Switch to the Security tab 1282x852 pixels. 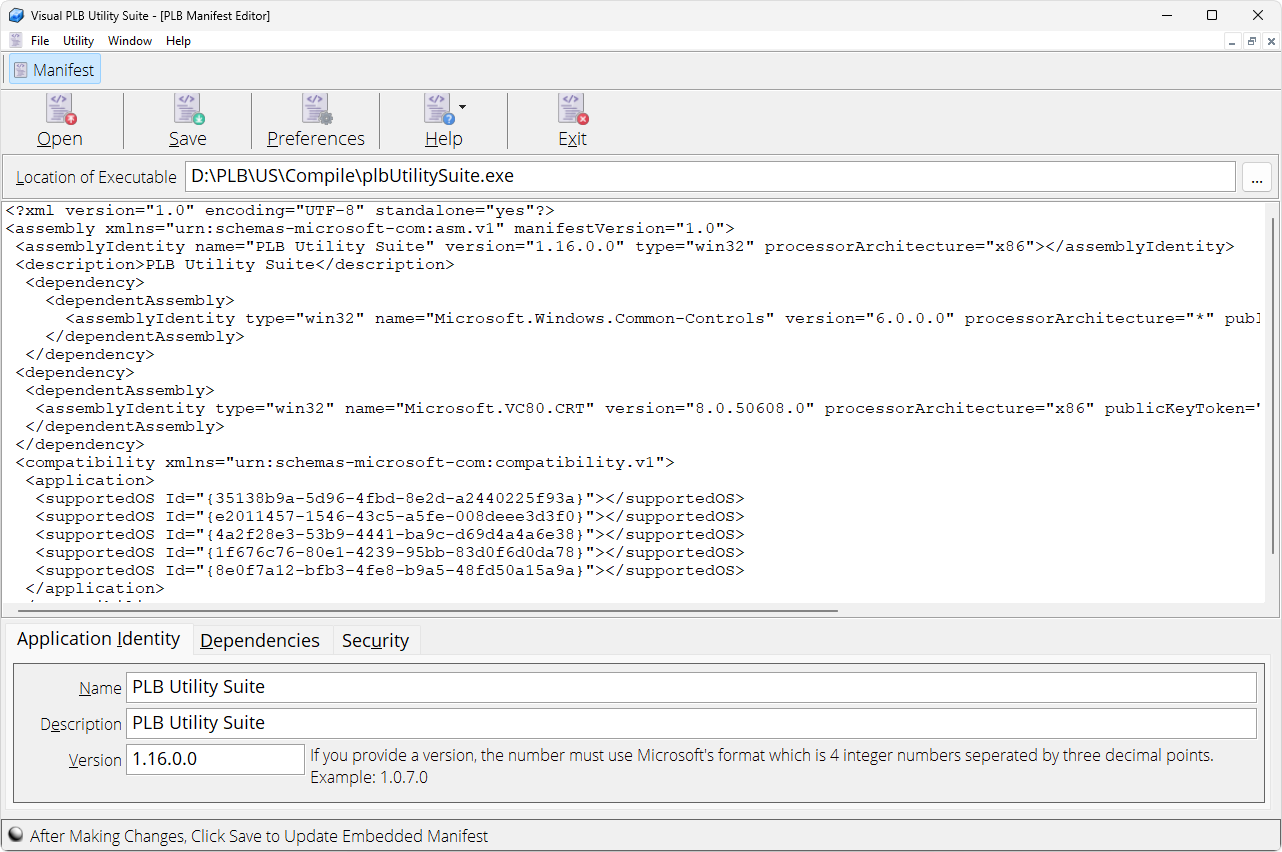tap(376, 640)
